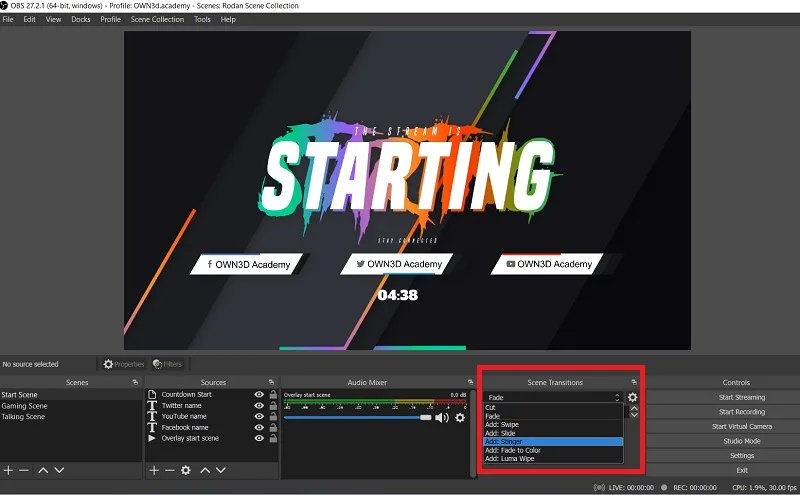
Task: Open the Edit menu
Action: 30,19
